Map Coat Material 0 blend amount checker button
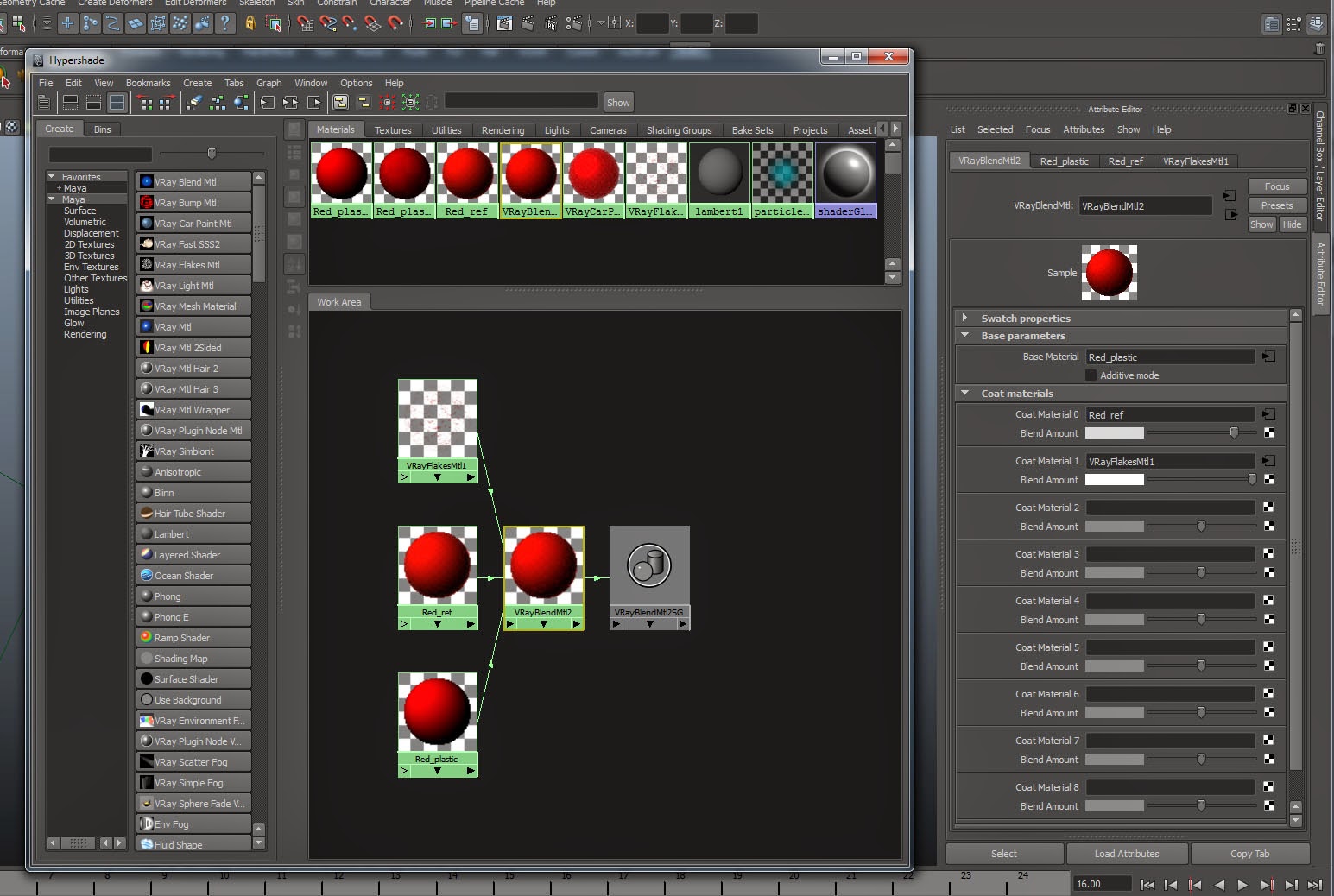This screenshot has height=896, width=1334. 1269,433
